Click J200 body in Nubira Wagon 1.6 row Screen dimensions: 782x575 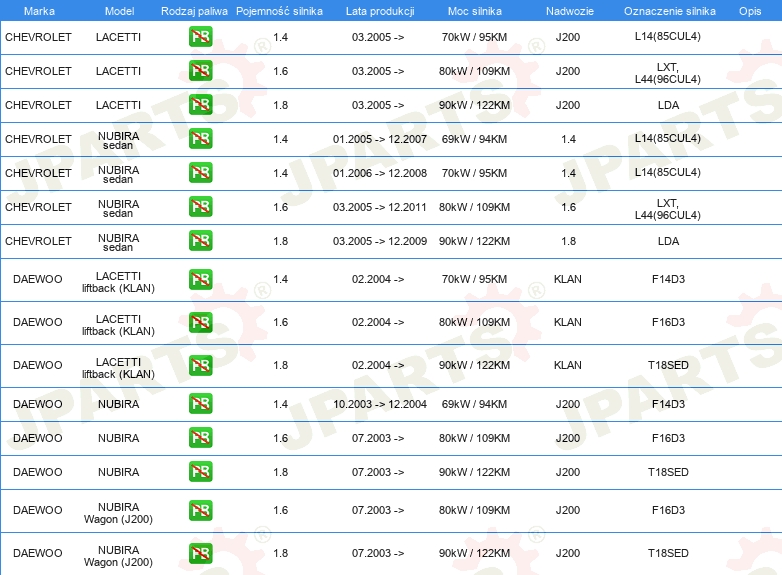click(568, 510)
